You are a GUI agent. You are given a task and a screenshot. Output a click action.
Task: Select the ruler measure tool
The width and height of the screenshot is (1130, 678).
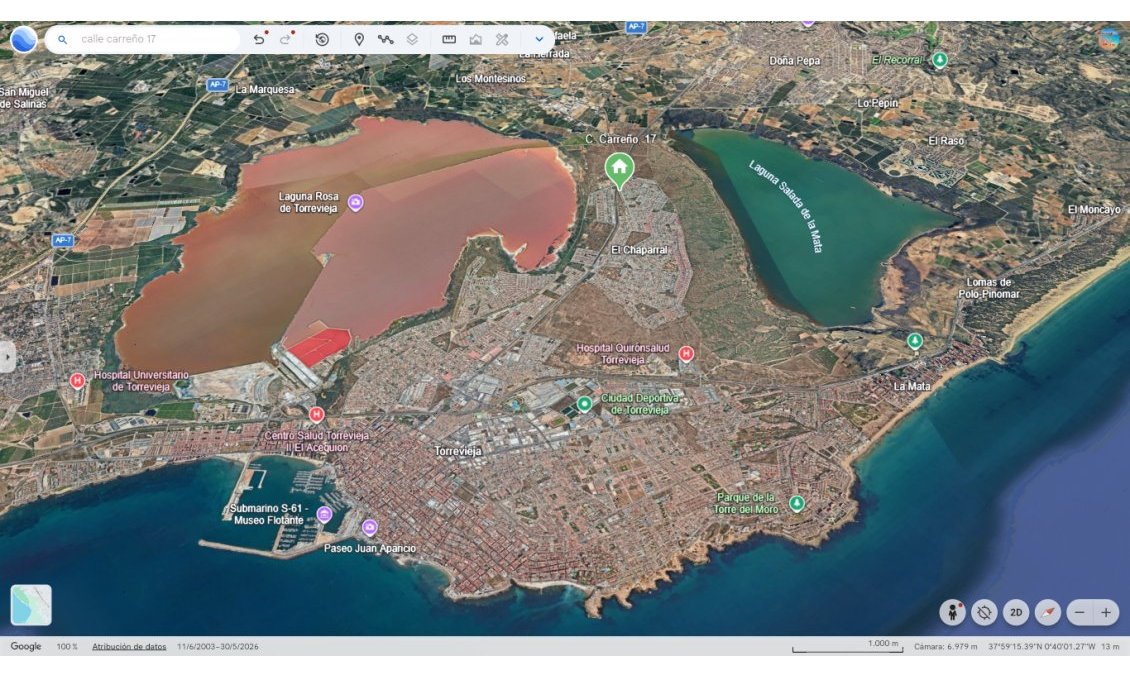449,40
